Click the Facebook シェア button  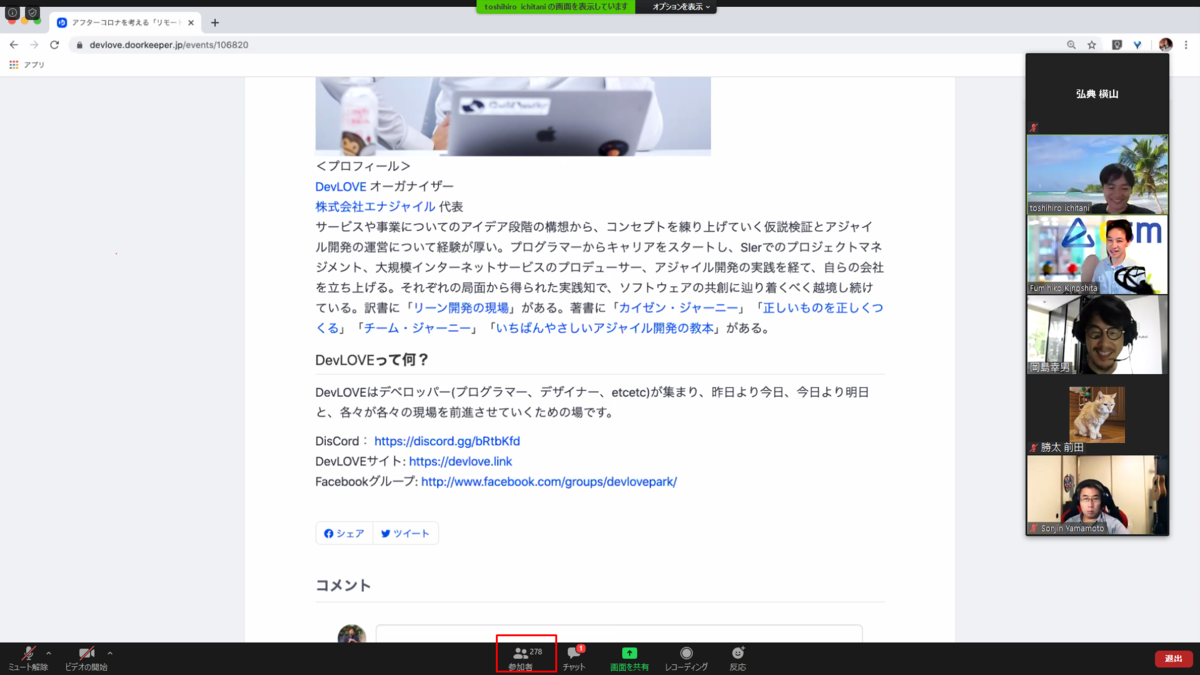tap(344, 533)
